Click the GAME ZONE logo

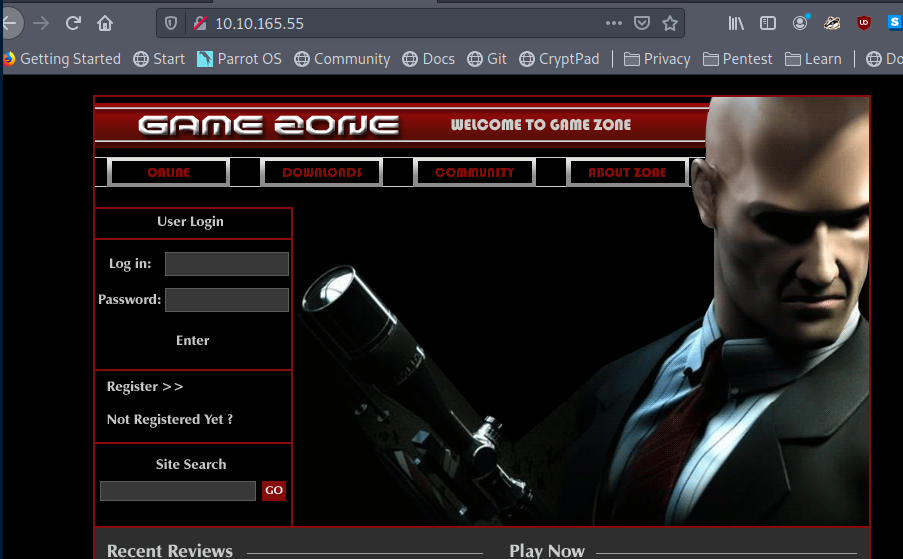pyautogui.click(x=269, y=125)
